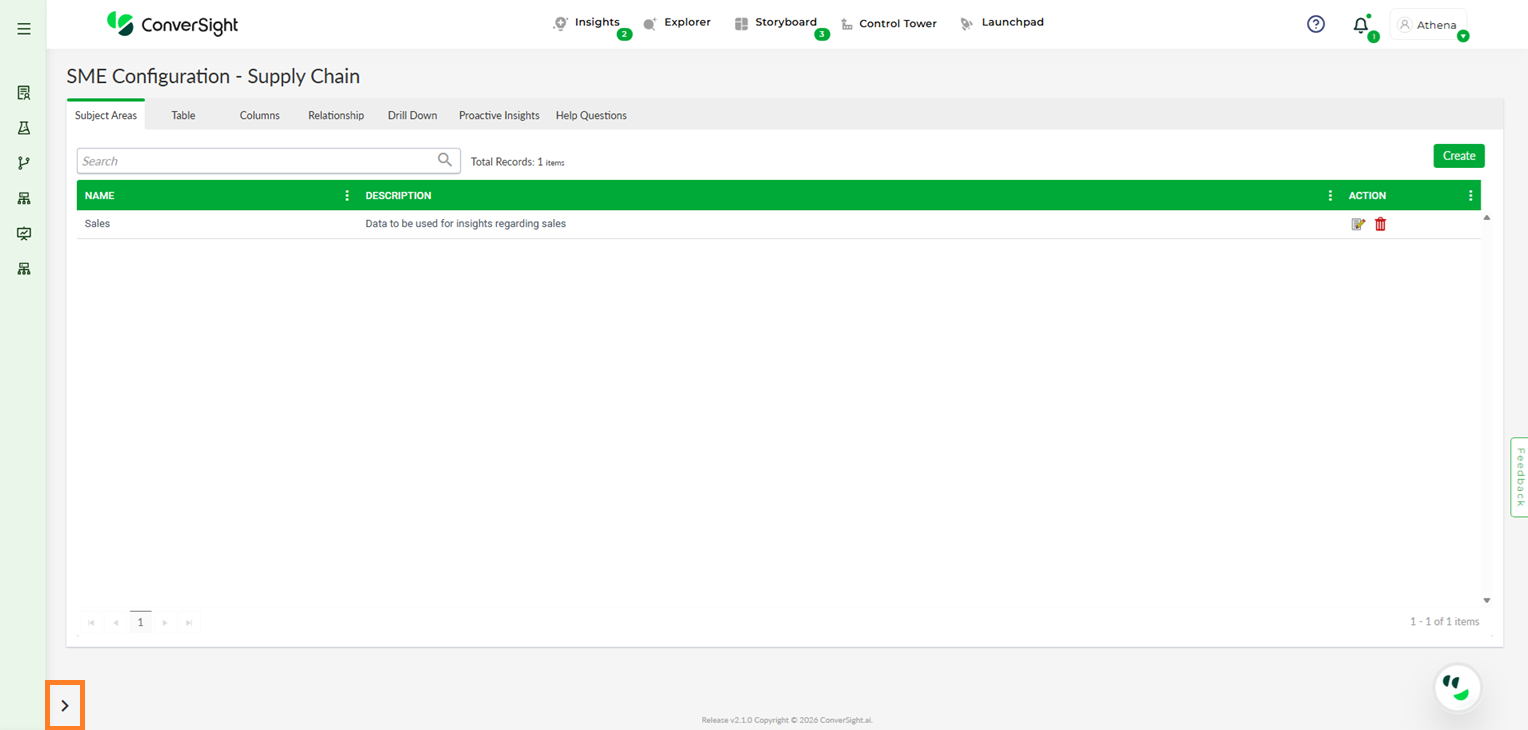Open the Feedback side tab
This screenshot has height=730, width=1528.
pos(1519,477)
